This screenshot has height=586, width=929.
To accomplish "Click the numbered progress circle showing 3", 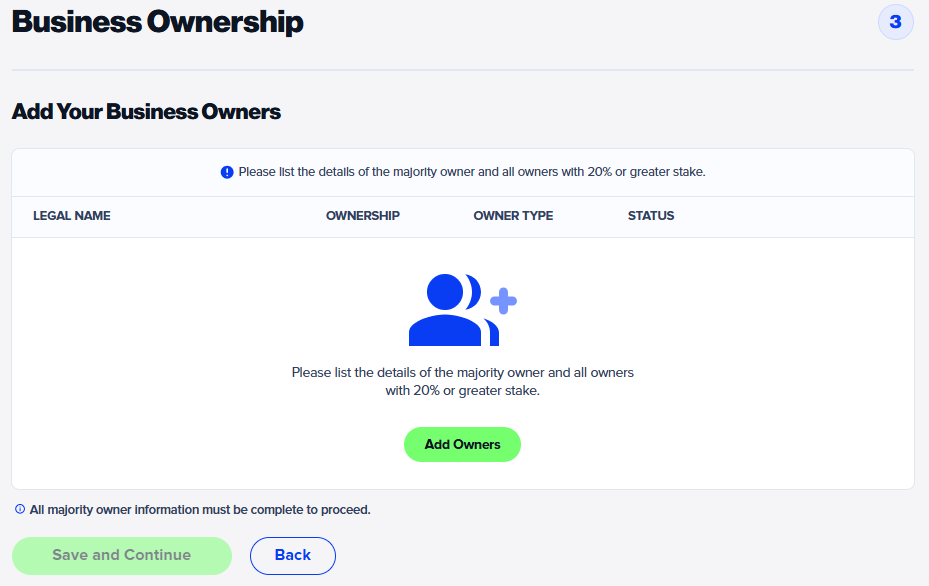I will click(x=895, y=22).
